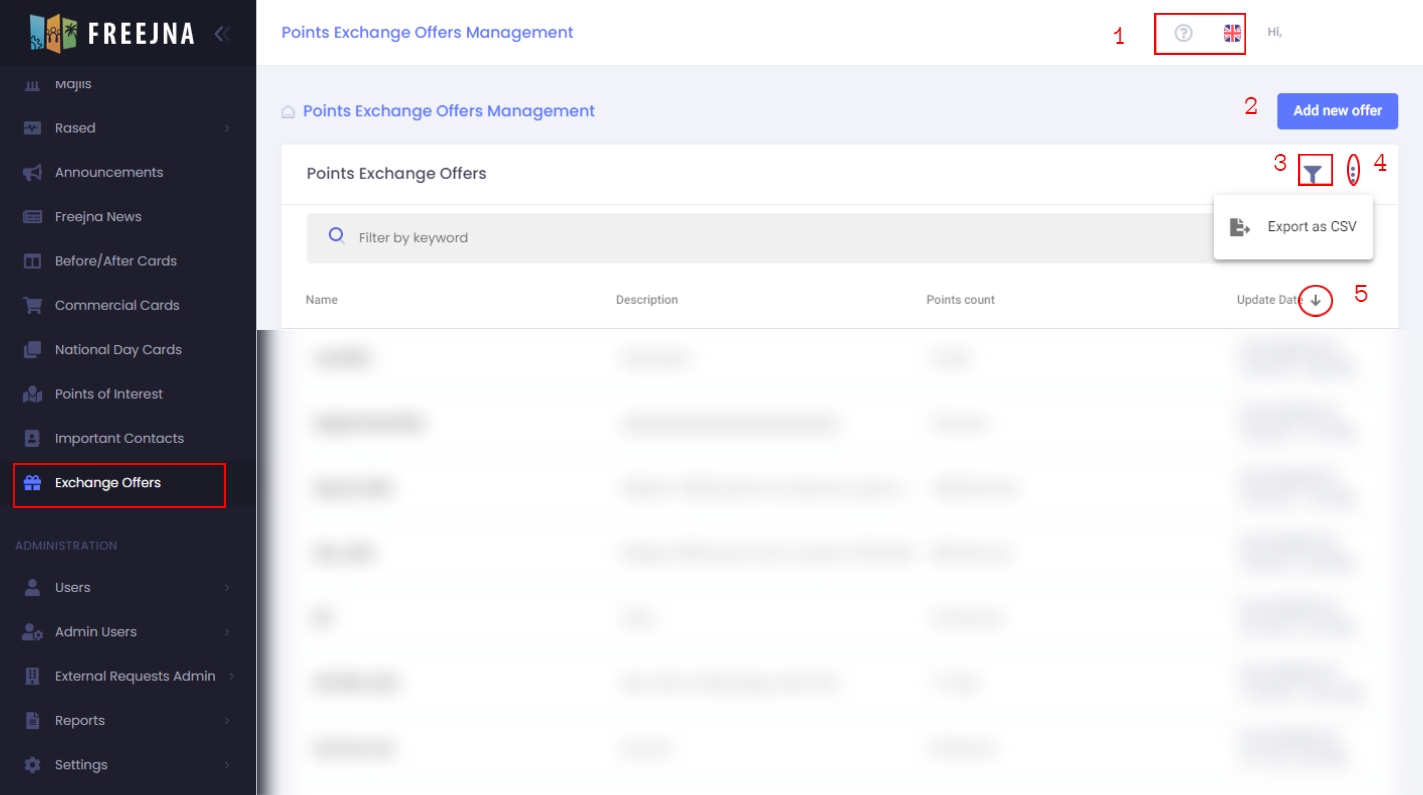Image resolution: width=1423 pixels, height=795 pixels.
Task: Click Points Exchange Offers Management breadcrumb link
Action: click(x=448, y=111)
